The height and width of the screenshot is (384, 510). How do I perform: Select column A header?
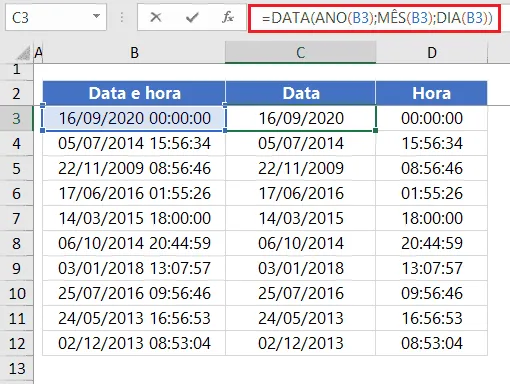(x=38, y=53)
